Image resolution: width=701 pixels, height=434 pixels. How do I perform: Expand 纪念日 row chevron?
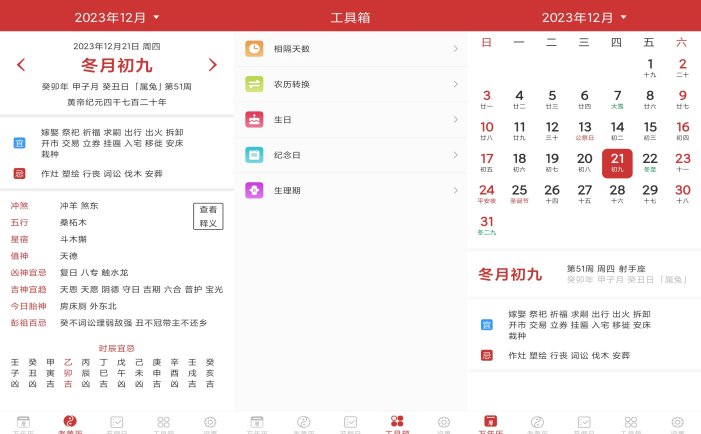456,155
